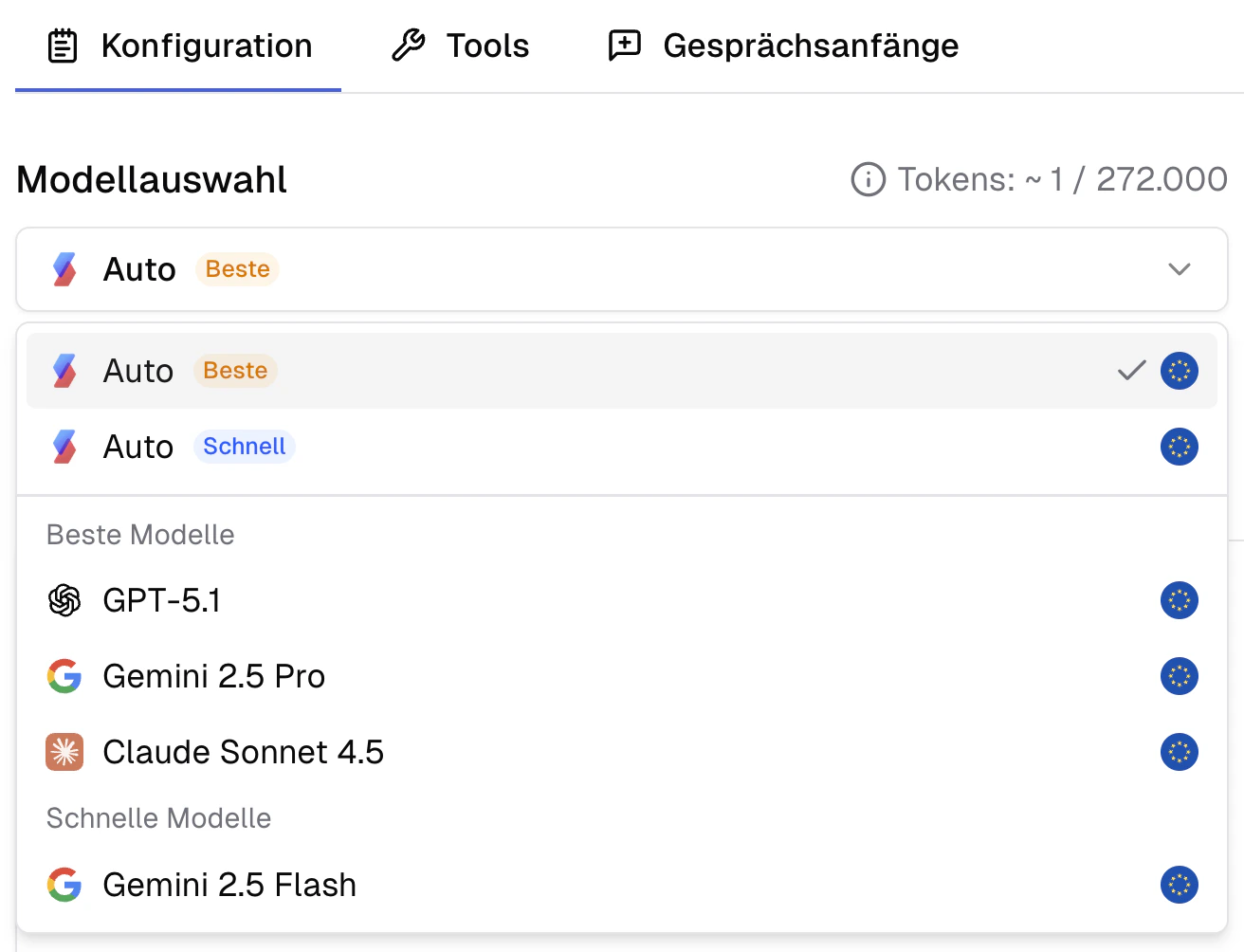Image resolution: width=1244 pixels, height=952 pixels.
Task: Click the Google logo beside Gemini 2.5 Pro
Action: (x=64, y=676)
